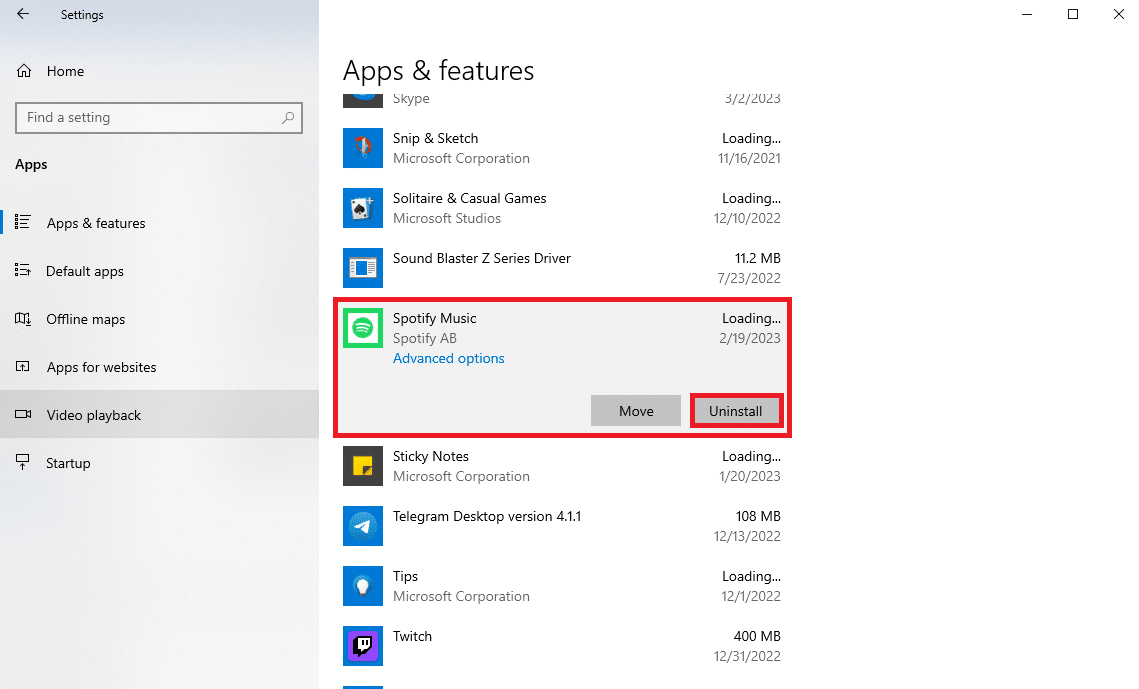Select Telegram Desktop version 4.1.1
1139x689 pixels.
(x=487, y=516)
